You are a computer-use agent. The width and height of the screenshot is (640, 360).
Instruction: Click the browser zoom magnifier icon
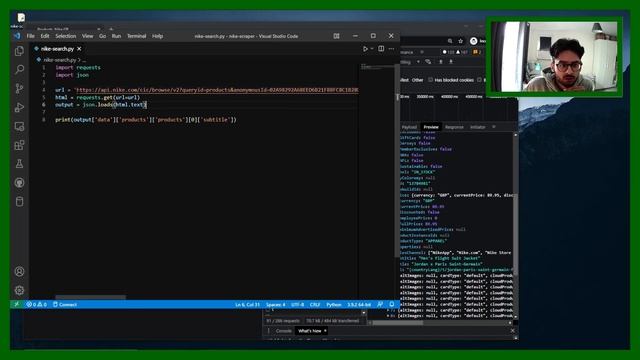point(450,41)
